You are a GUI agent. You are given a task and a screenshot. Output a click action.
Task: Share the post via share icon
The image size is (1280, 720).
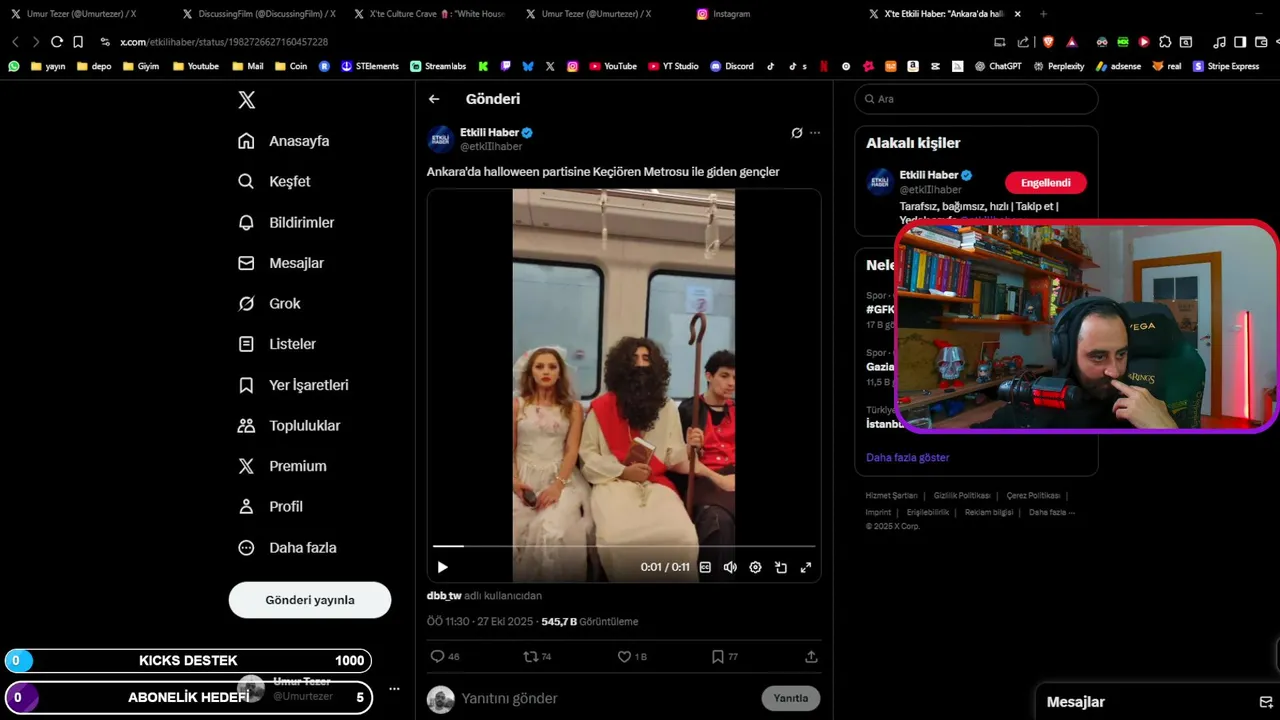(x=811, y=657)
